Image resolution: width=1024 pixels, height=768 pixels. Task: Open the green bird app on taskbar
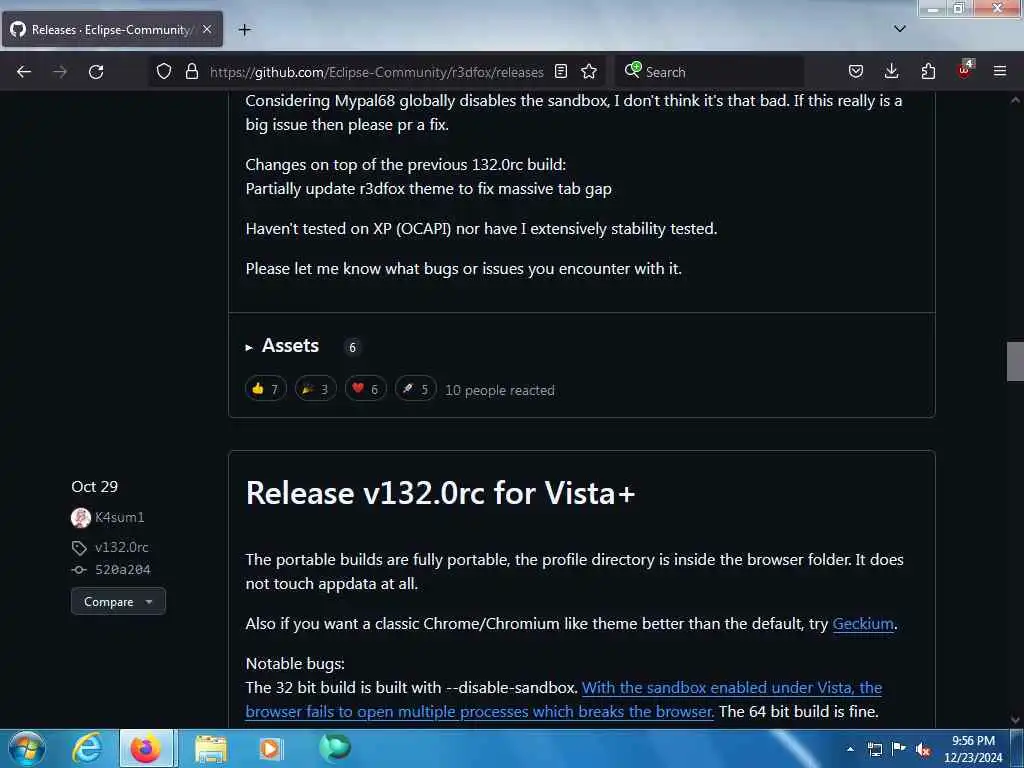334,748
